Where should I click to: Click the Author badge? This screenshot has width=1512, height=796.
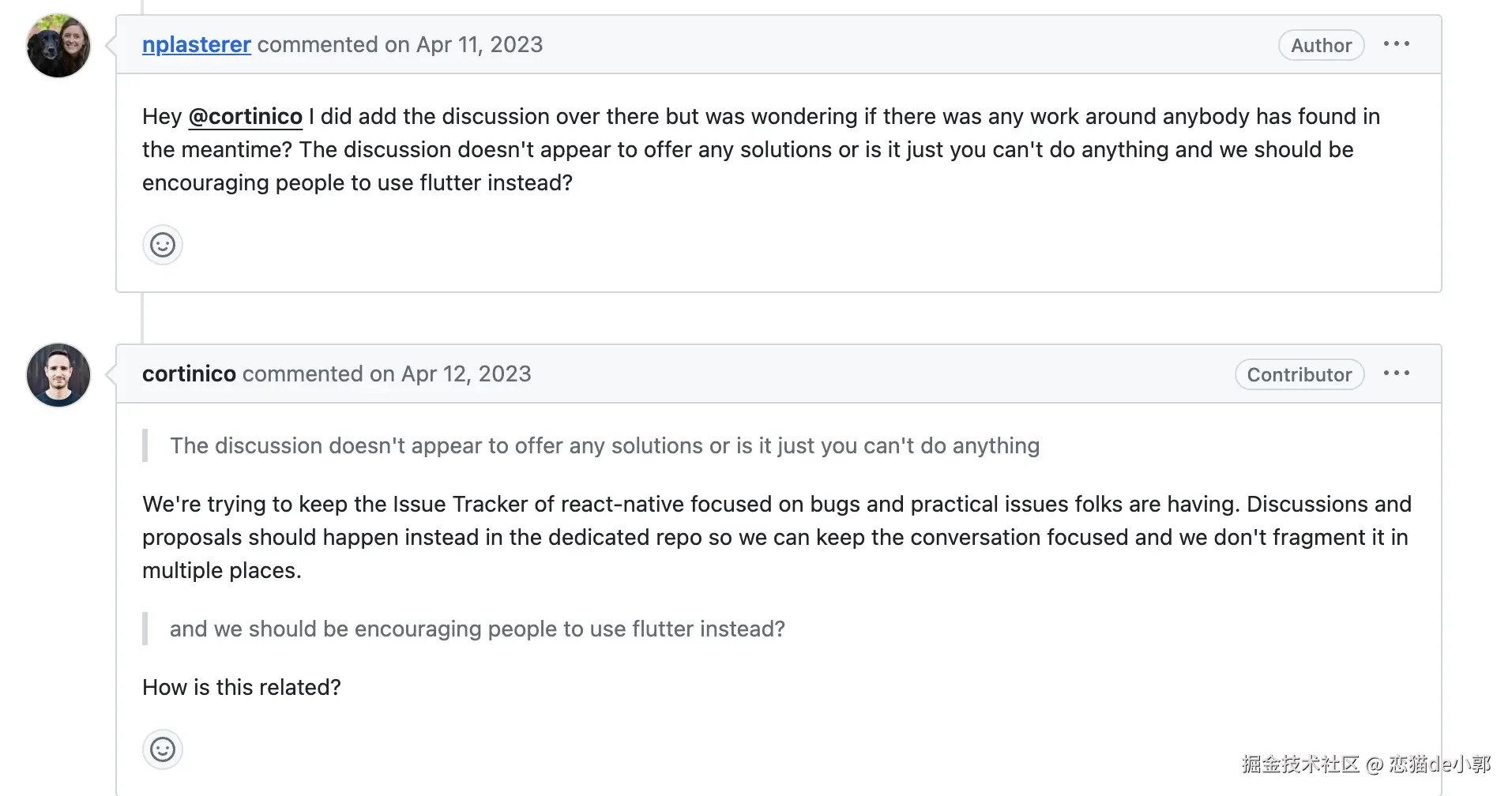tap(1321, 46)
